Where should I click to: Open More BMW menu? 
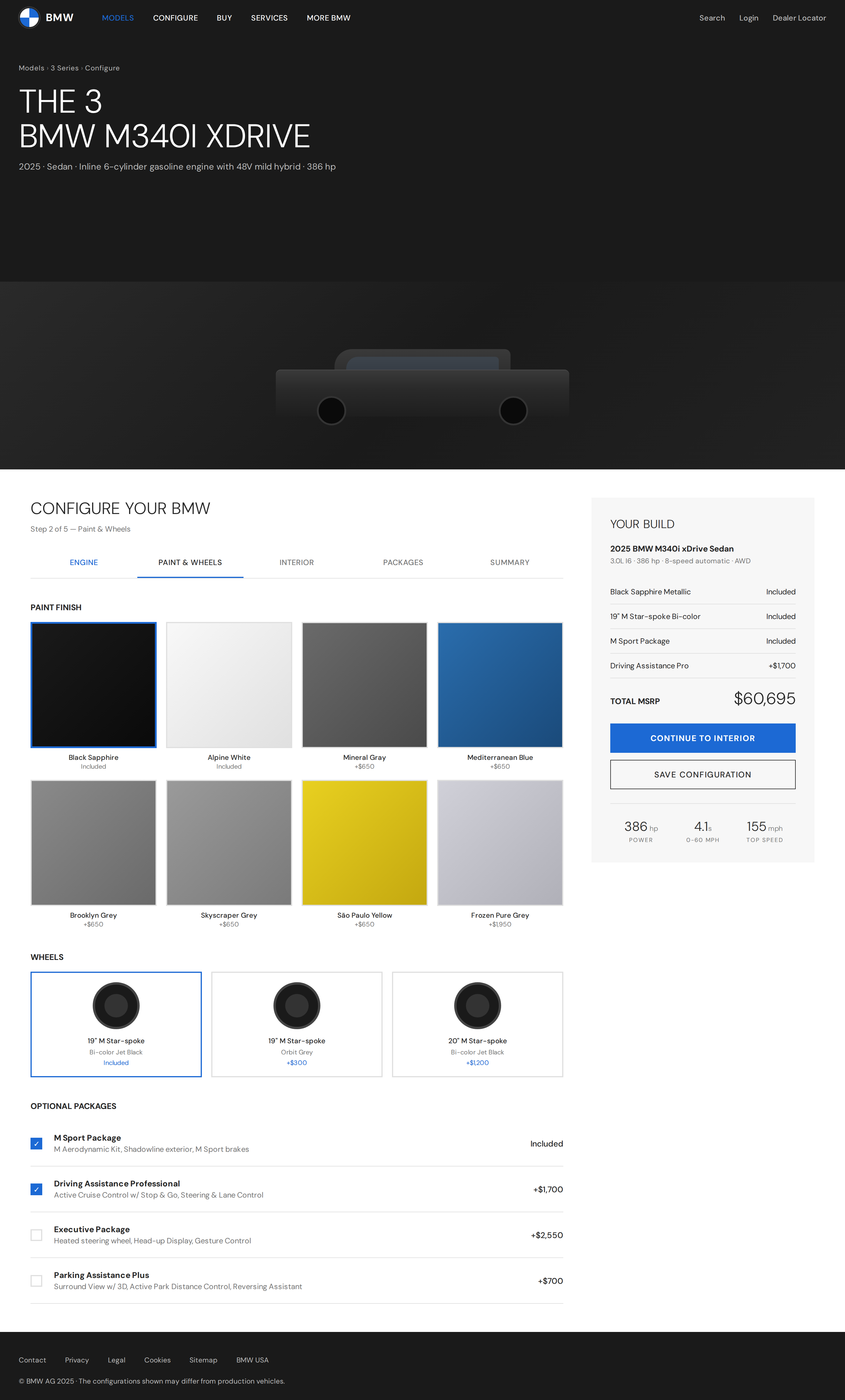point(328,18)
